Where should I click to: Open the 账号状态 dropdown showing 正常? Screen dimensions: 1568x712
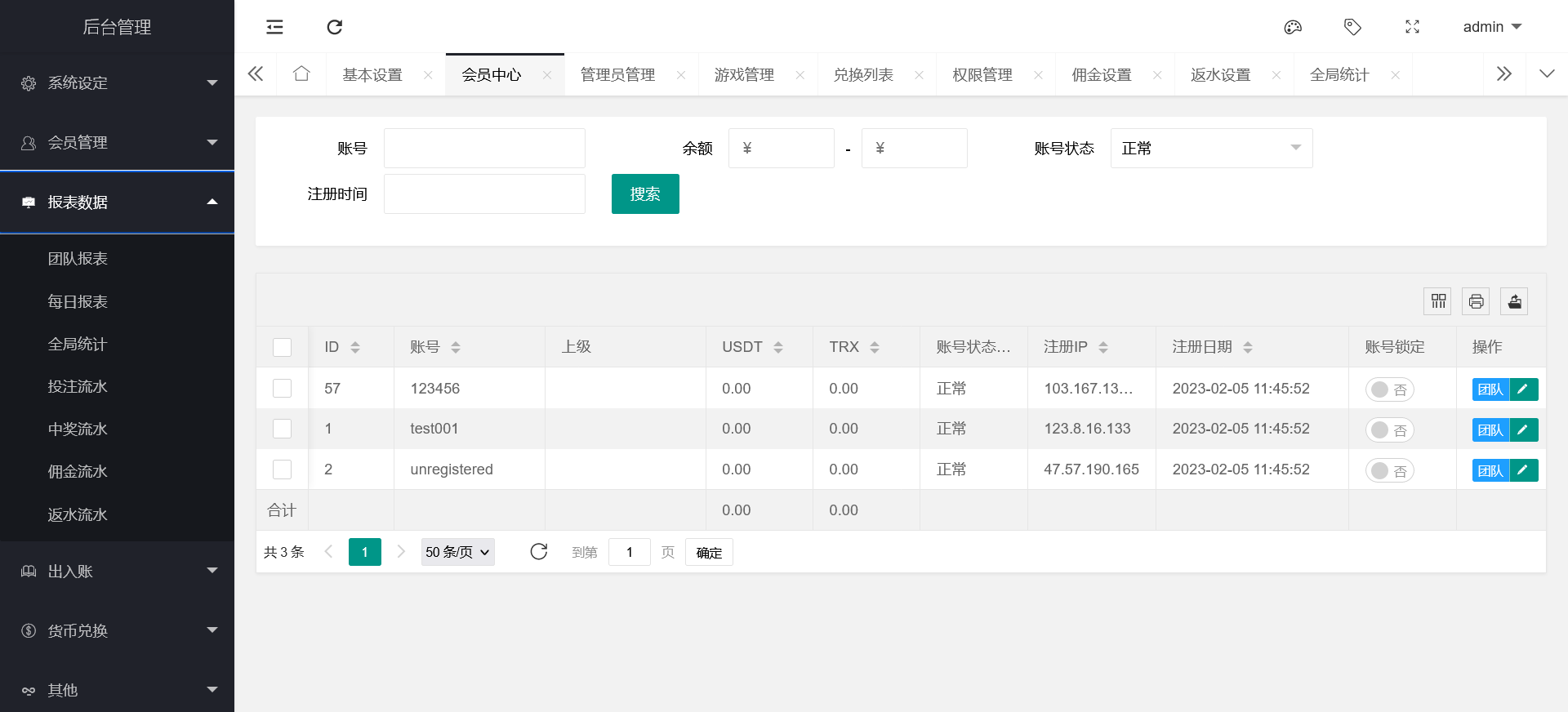1211,148
